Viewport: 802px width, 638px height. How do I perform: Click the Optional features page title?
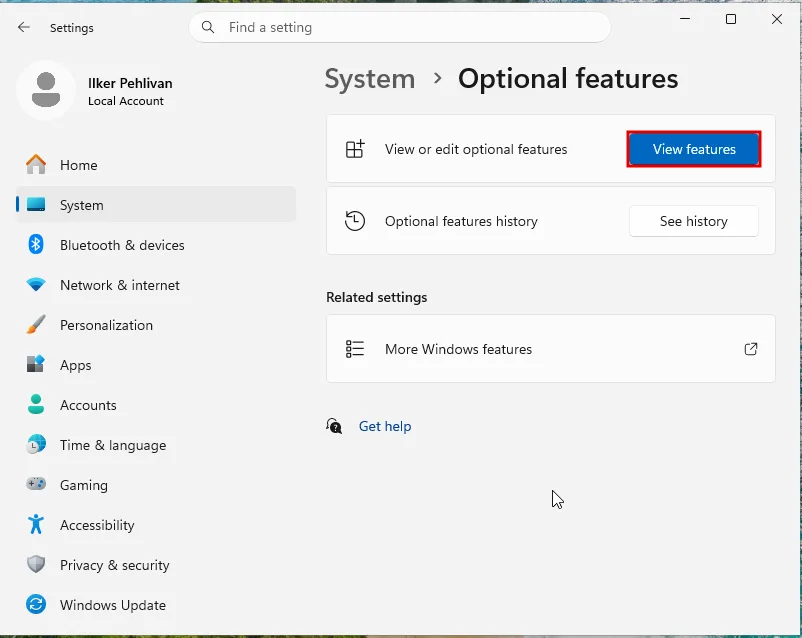tap(568, 79)
